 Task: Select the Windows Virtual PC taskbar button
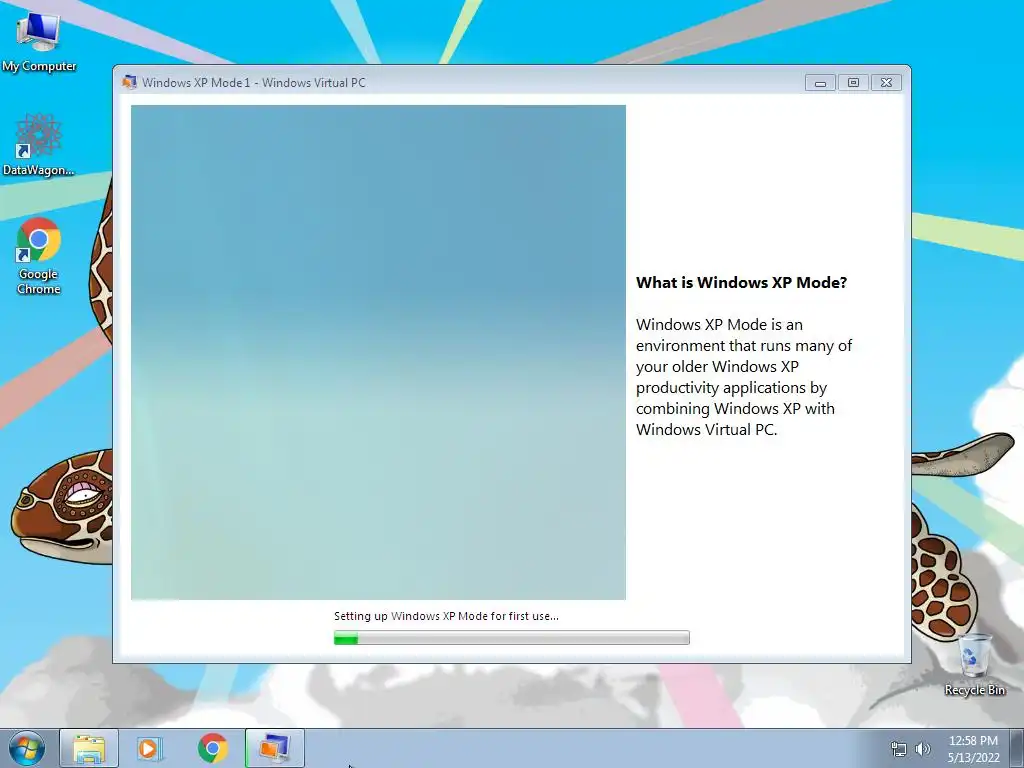coord(274,748)
